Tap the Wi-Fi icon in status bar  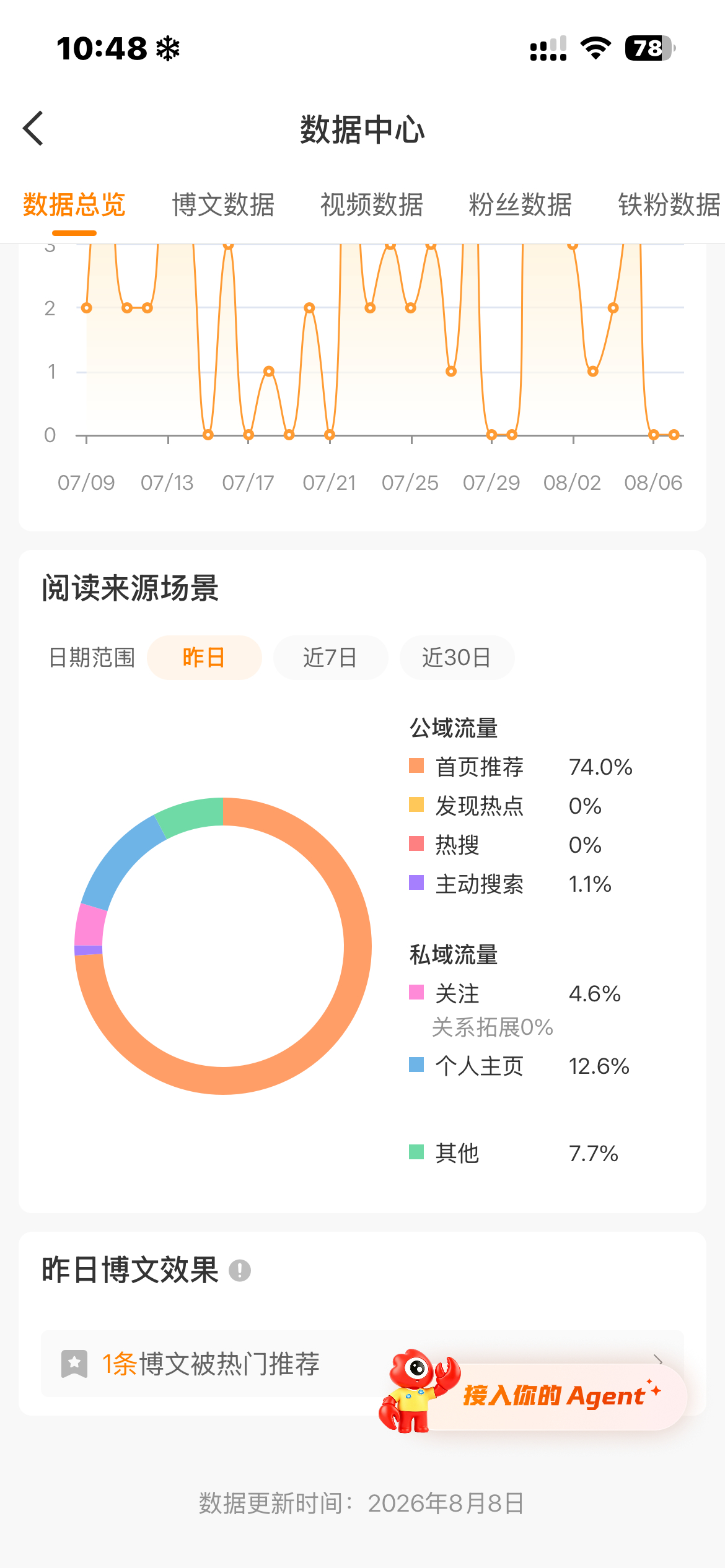[x=595, y=48]
